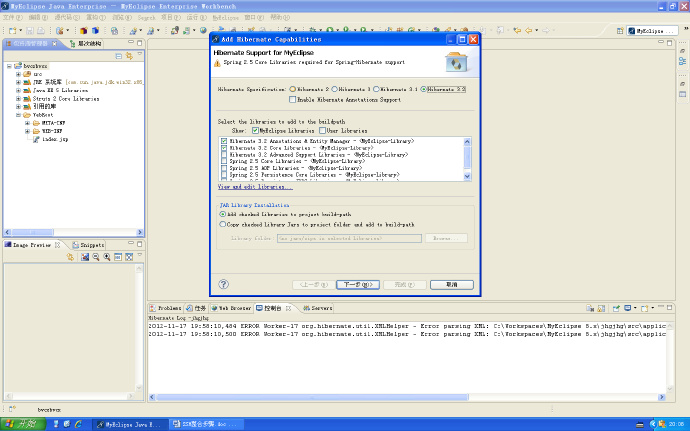
Task: Click the Windows Start button
Action: click(x=23, y=424)
